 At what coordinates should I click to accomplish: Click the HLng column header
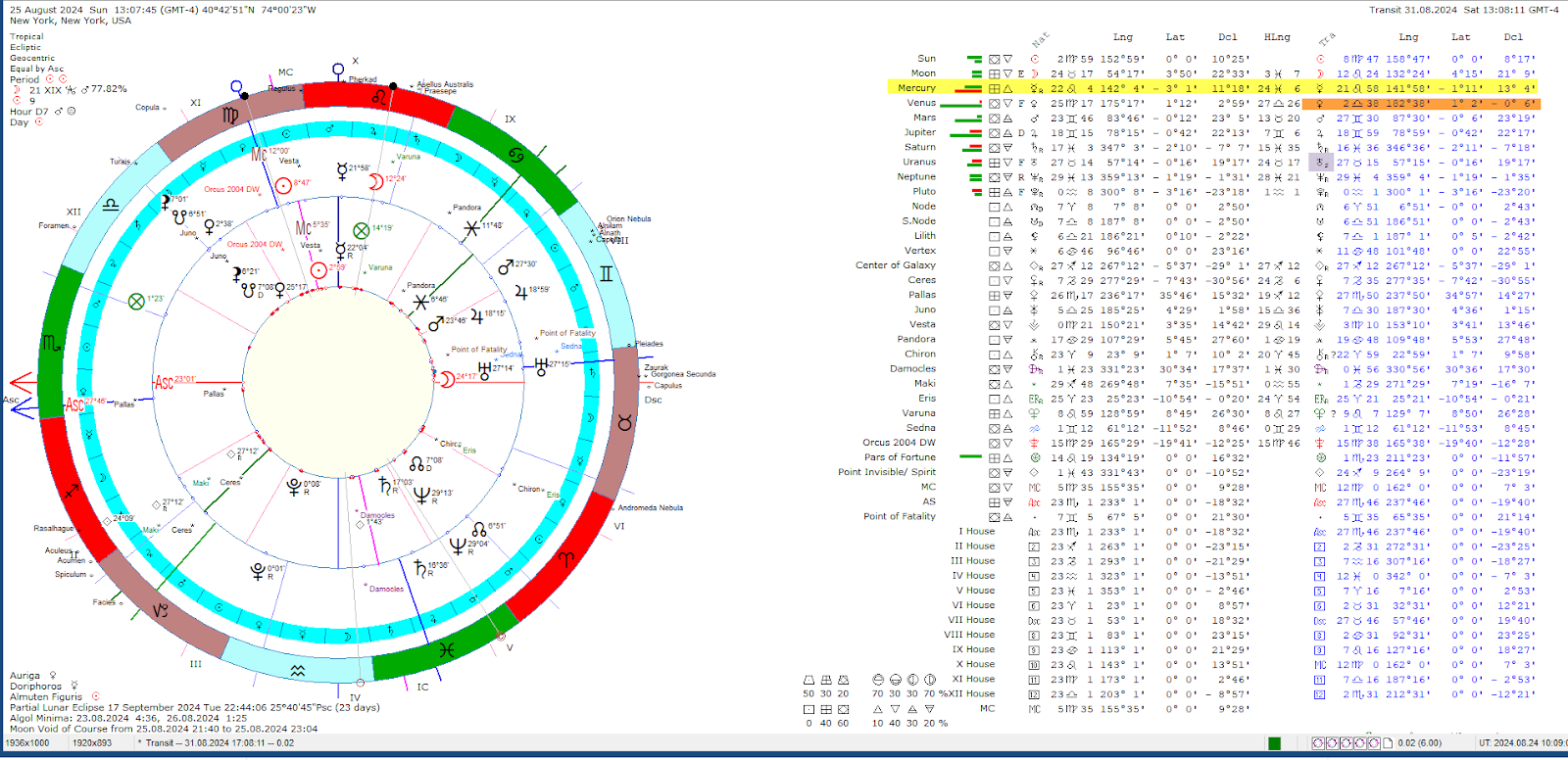tap(1277, 37)
